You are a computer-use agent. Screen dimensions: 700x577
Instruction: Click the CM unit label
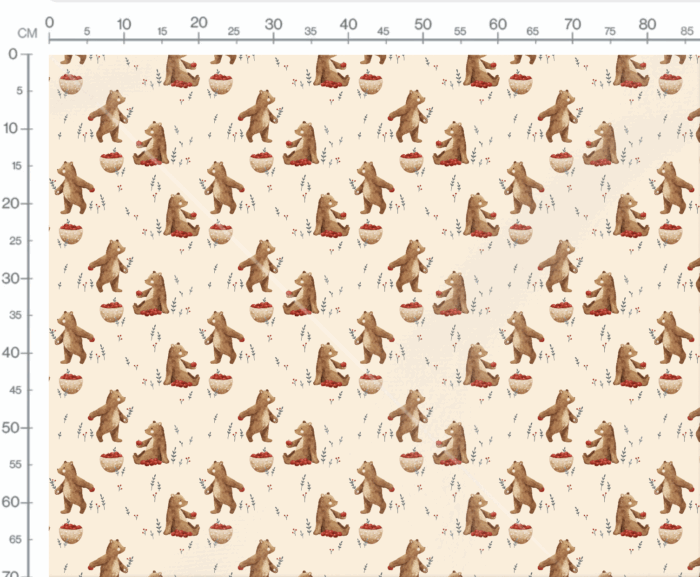[x=27, y=33]
